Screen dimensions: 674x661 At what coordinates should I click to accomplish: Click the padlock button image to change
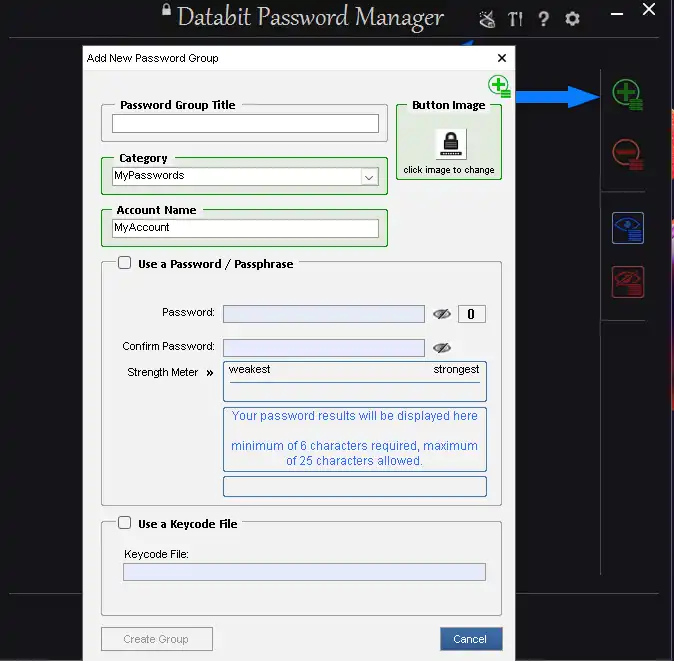pyautogui.click(x=450, y=143)
